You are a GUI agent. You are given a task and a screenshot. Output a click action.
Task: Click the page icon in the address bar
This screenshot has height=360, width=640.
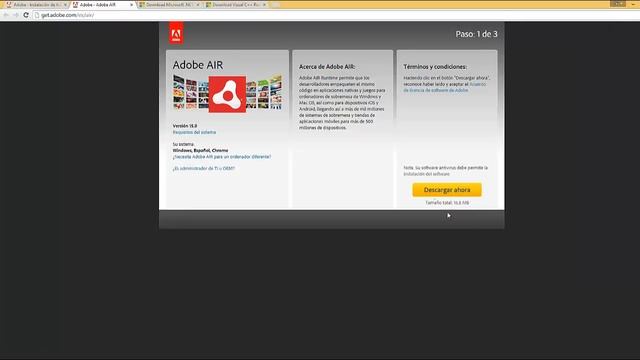(36, 15)
